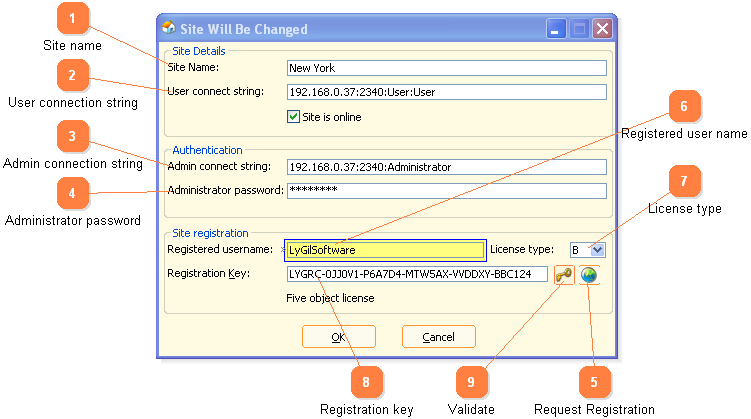Click the Registered username: label
The height and width of the screenshot is (419, 751).
(220, 249)
